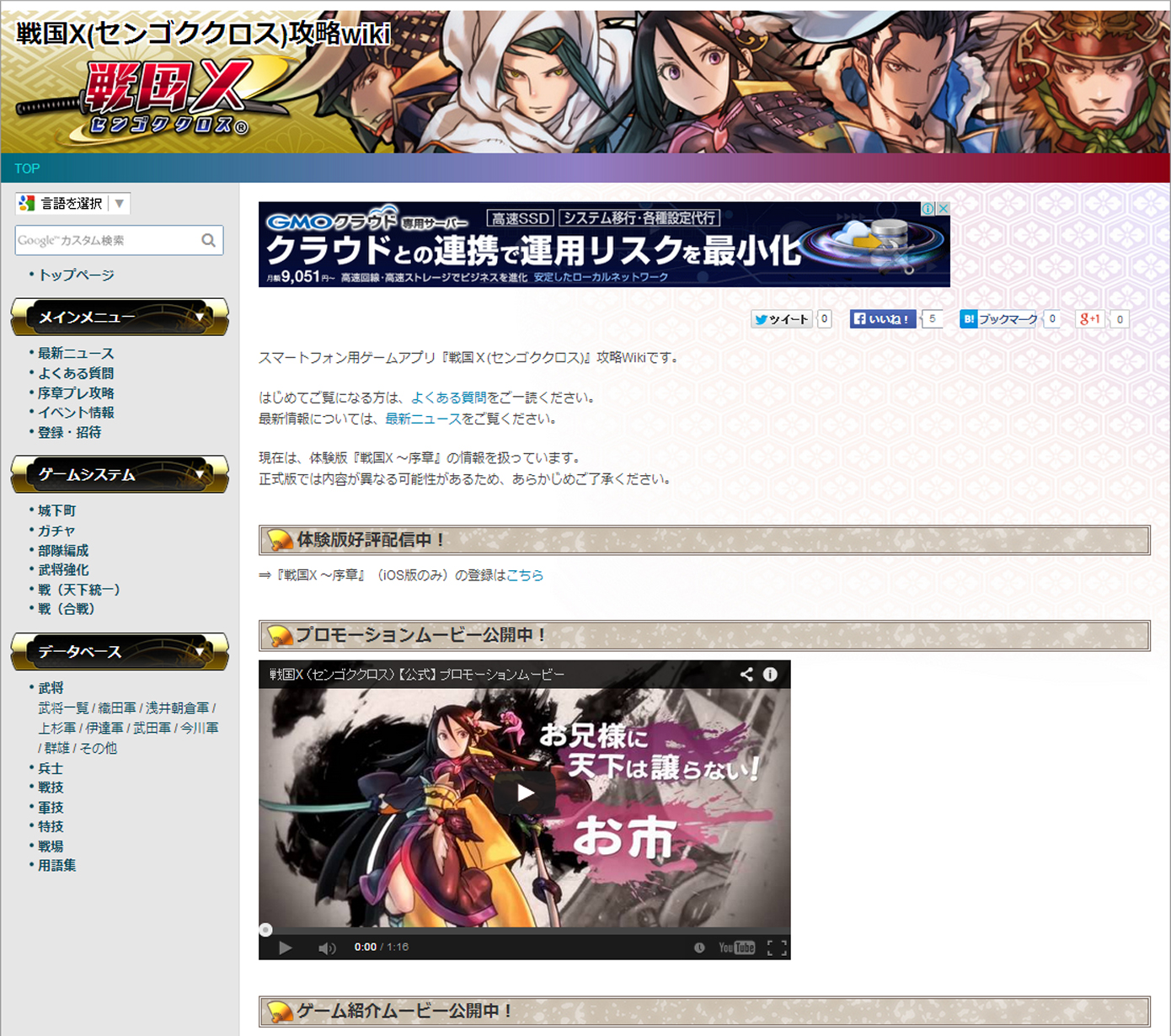This screenshot has height=1036, width=1171.
Task: Click the video seek bar handle
Action: 265,930
